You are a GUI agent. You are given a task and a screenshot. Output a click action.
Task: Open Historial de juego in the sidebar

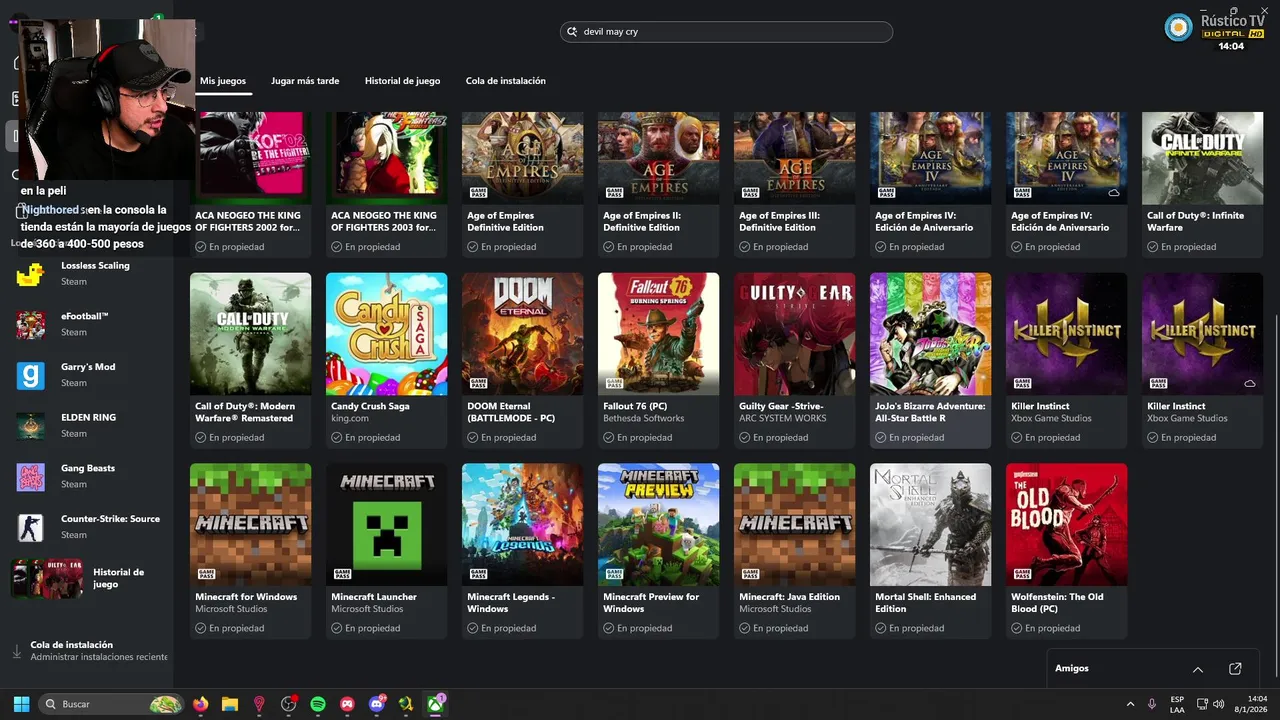pyautogui.click(x=86, y=578)
